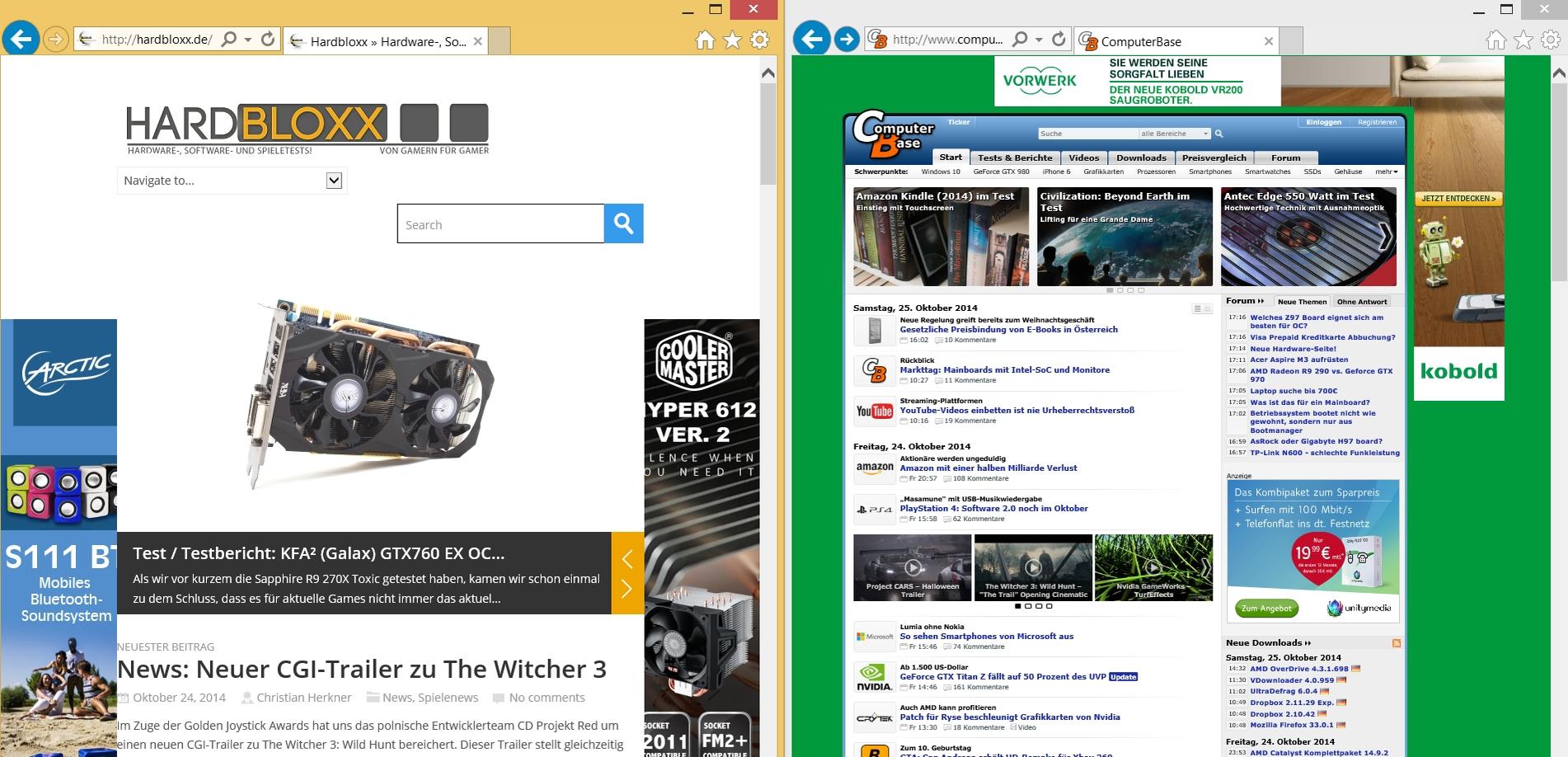Select the Hardbloxx browser tab

tap(385, 41)
